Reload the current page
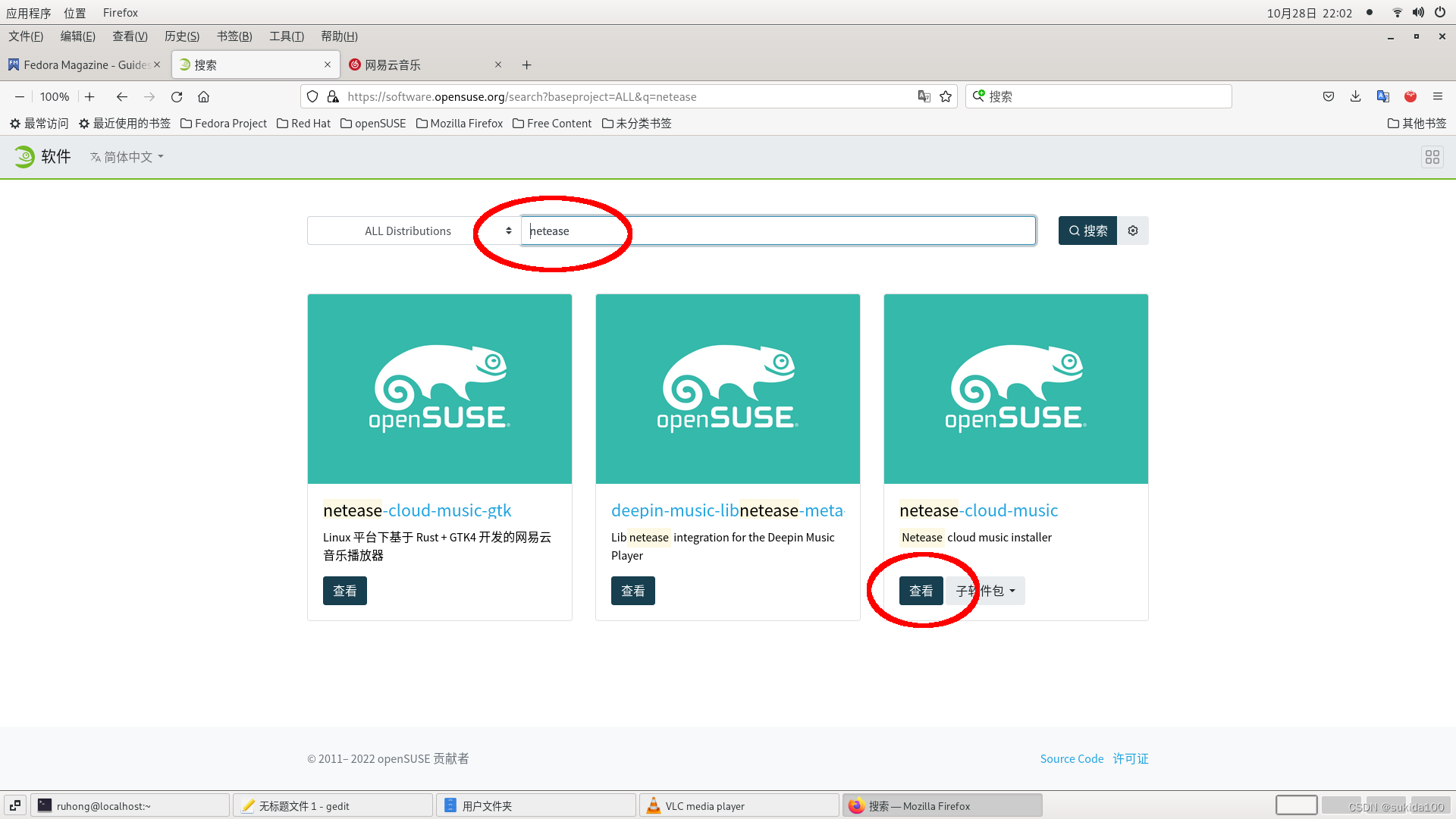1456x819 pixels. pyautogui.click(x=177, y=96)
